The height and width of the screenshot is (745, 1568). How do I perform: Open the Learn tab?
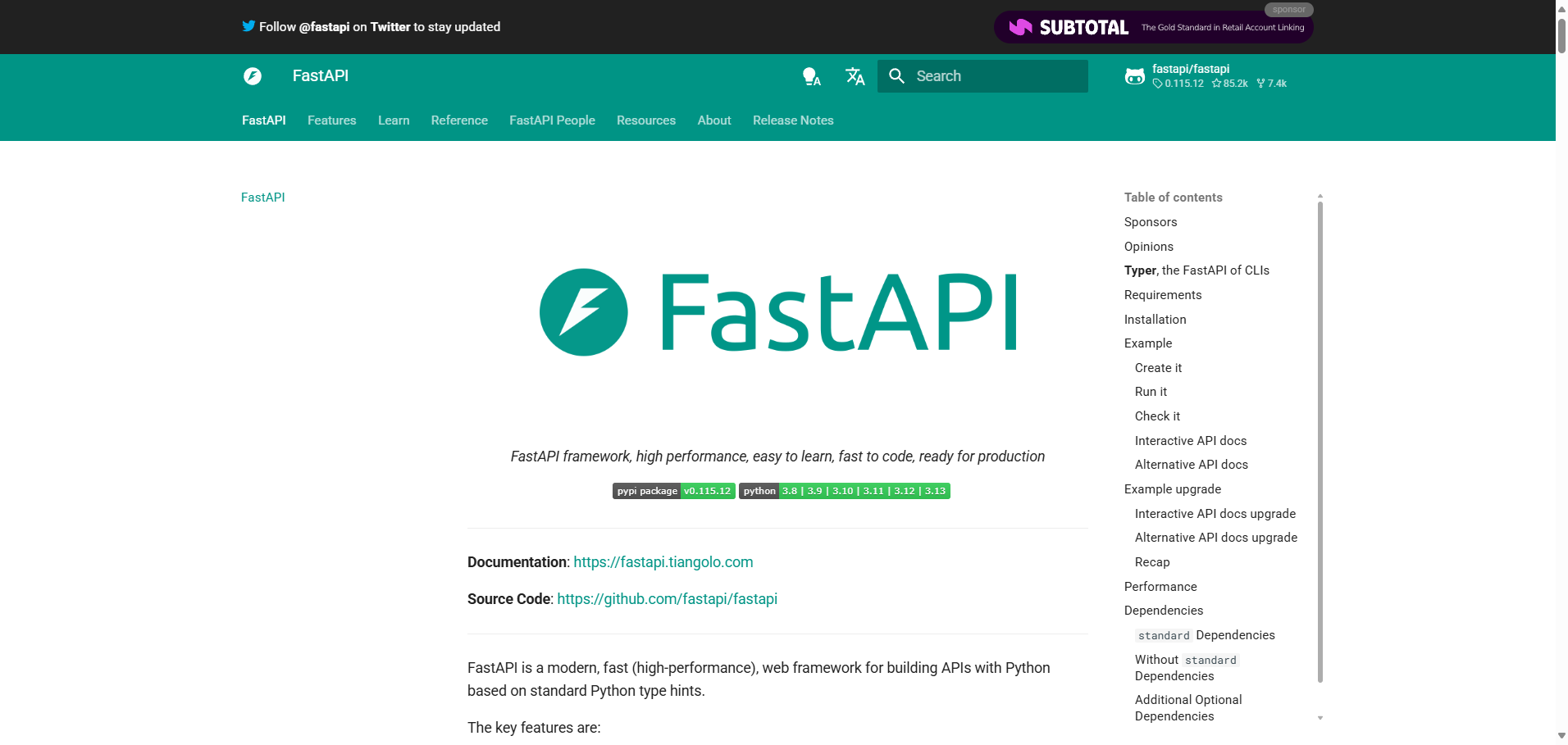pos(394,120)
